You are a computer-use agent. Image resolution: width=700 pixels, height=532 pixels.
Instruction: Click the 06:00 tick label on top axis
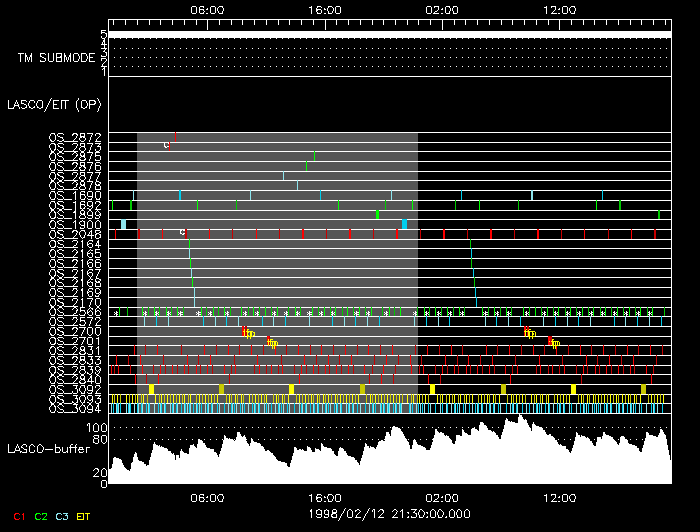point(205,8)
